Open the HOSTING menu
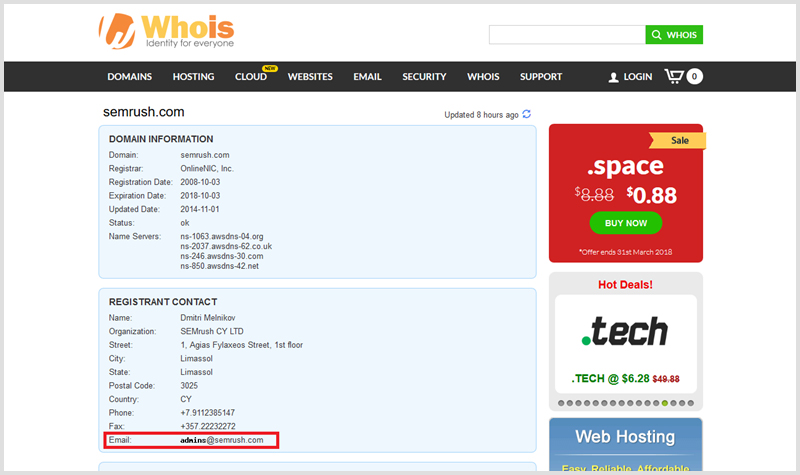Image resolution: width=800 pixels, height=475 pixels. tap(193, 77)
